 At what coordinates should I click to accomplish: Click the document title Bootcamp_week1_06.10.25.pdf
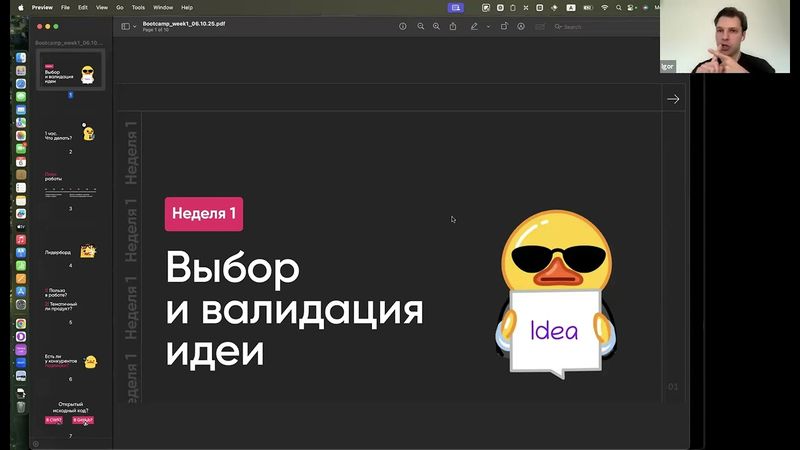tap(184, 23)
